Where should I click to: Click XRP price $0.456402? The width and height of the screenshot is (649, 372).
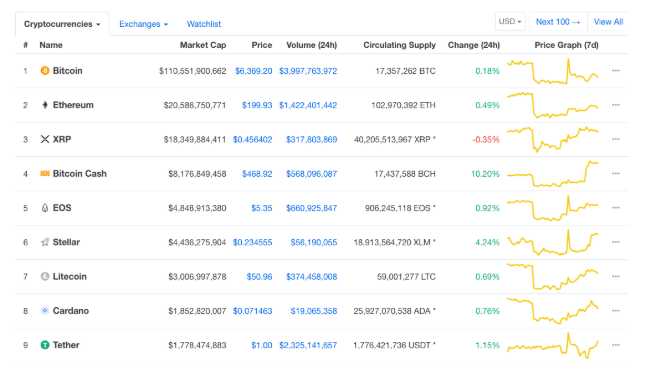(252, 140)
